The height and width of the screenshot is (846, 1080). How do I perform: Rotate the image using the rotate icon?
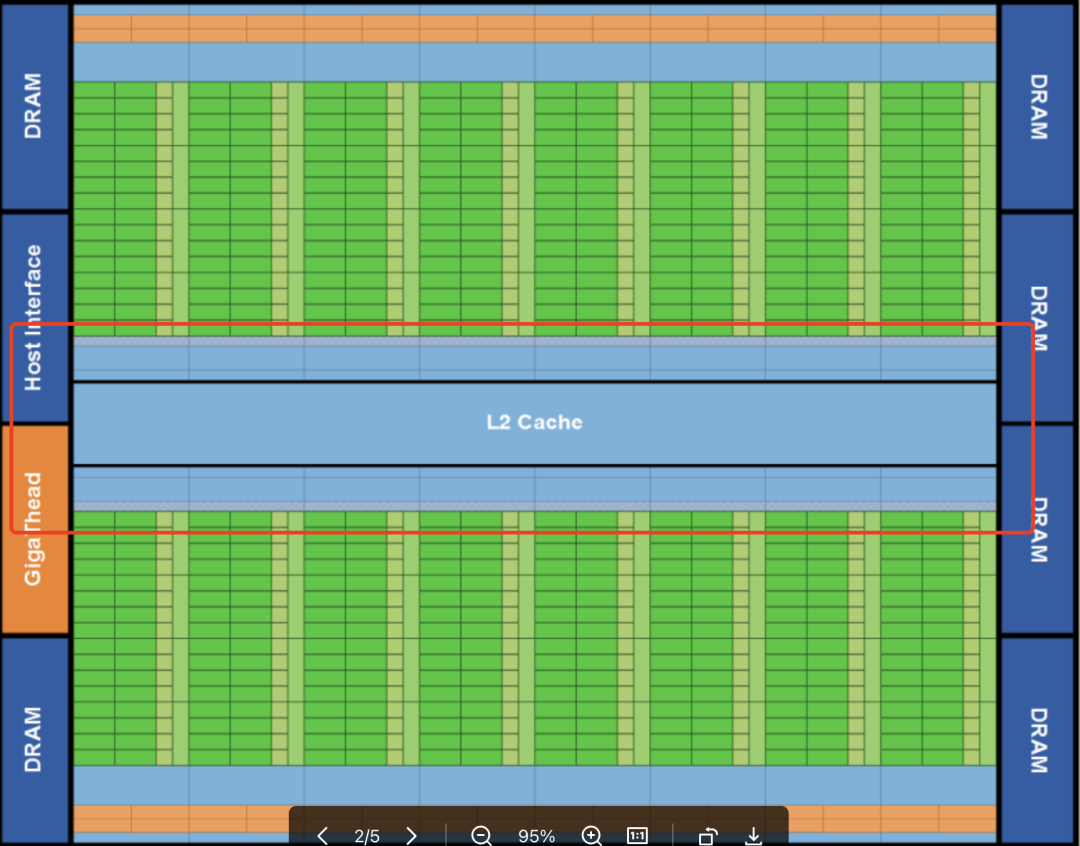click(708, 836)
